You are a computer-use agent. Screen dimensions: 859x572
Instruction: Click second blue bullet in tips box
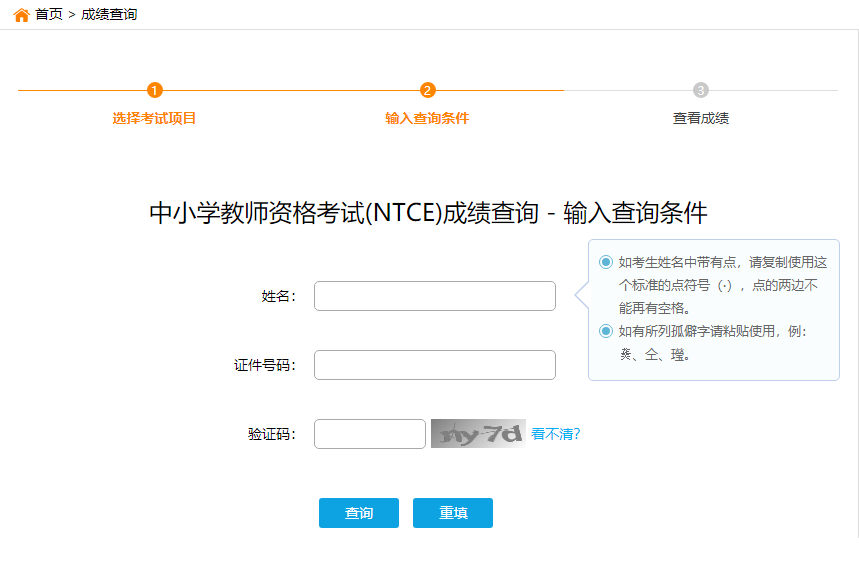click(x=605, y=331)
